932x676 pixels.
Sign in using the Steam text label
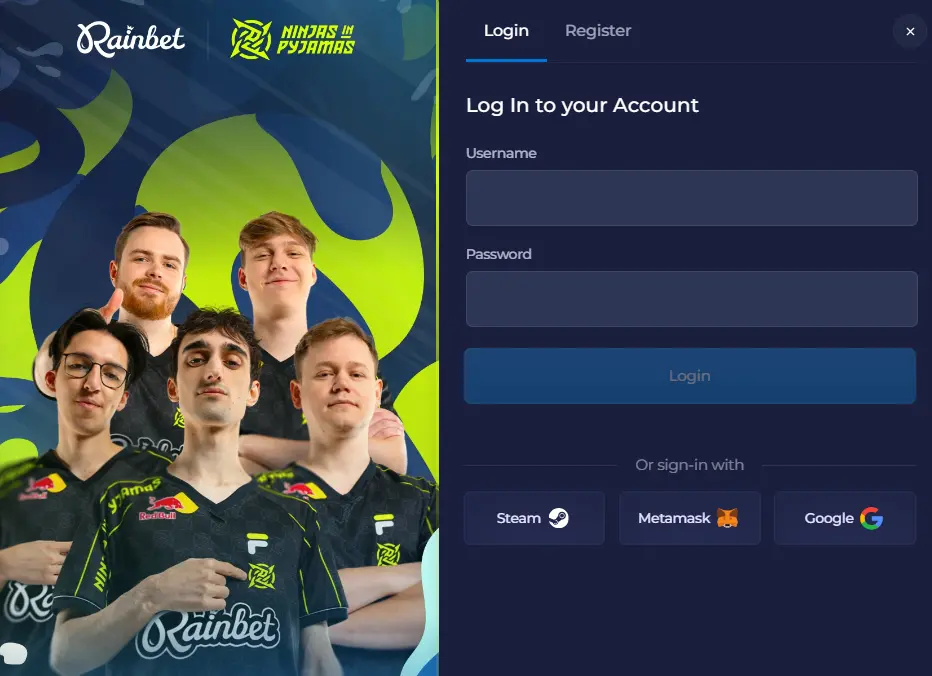(x=518, y=518)
